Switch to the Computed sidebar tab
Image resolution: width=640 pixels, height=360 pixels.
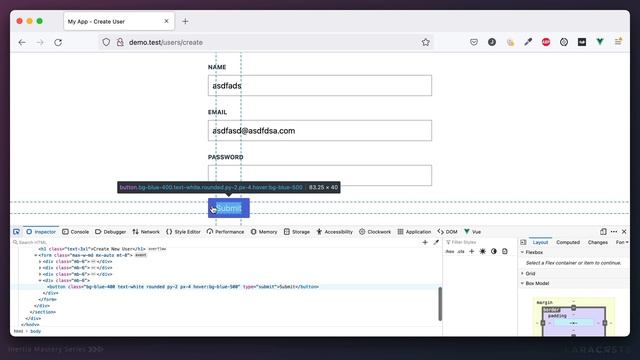(568, 242)
